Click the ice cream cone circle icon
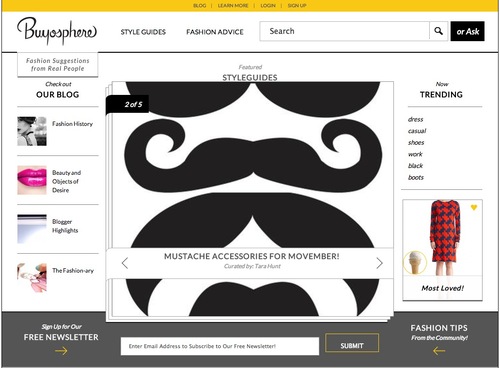Screen dimensions: 500x368 click(415, 263)
